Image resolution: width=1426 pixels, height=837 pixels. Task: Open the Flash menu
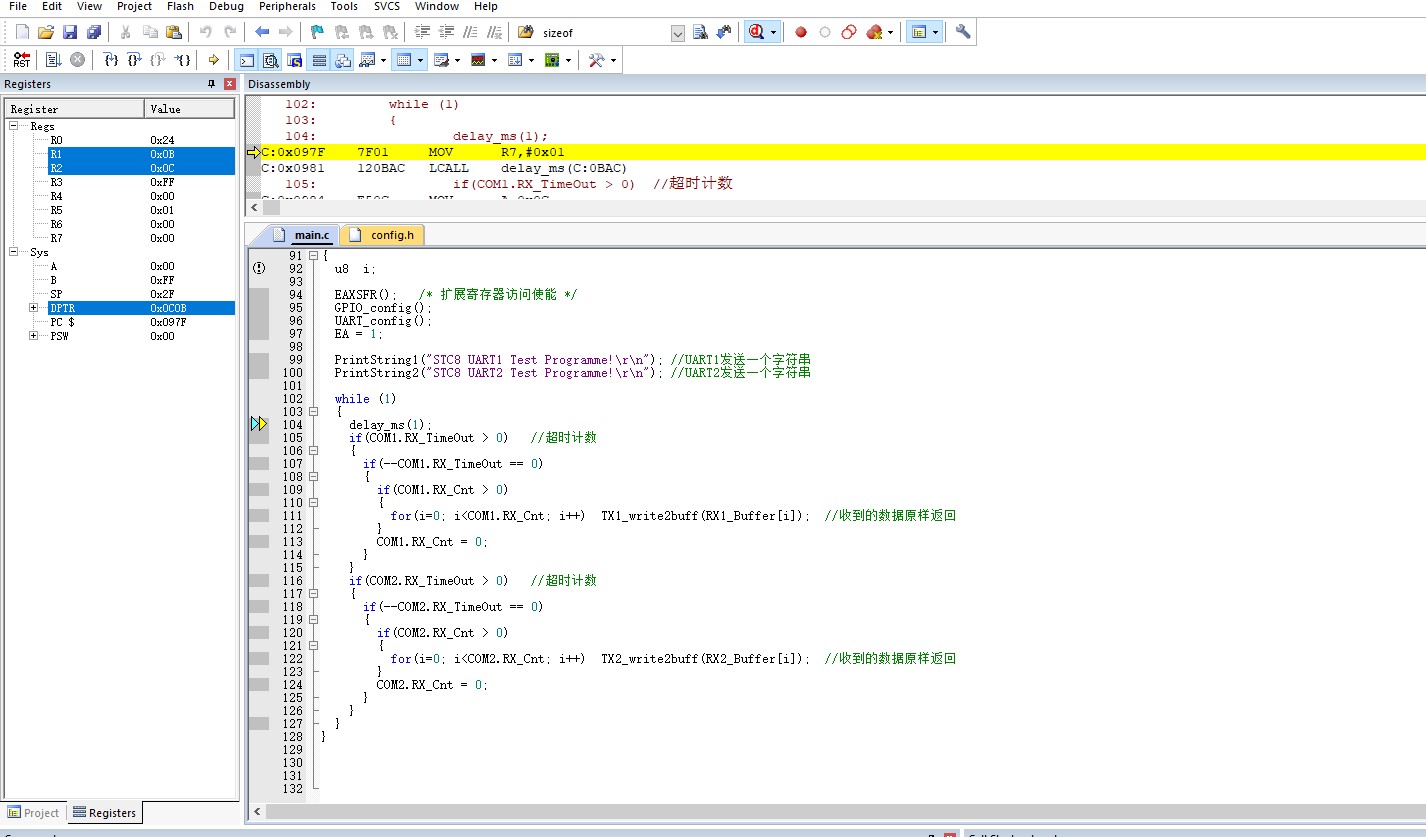(x=181, y=6)
